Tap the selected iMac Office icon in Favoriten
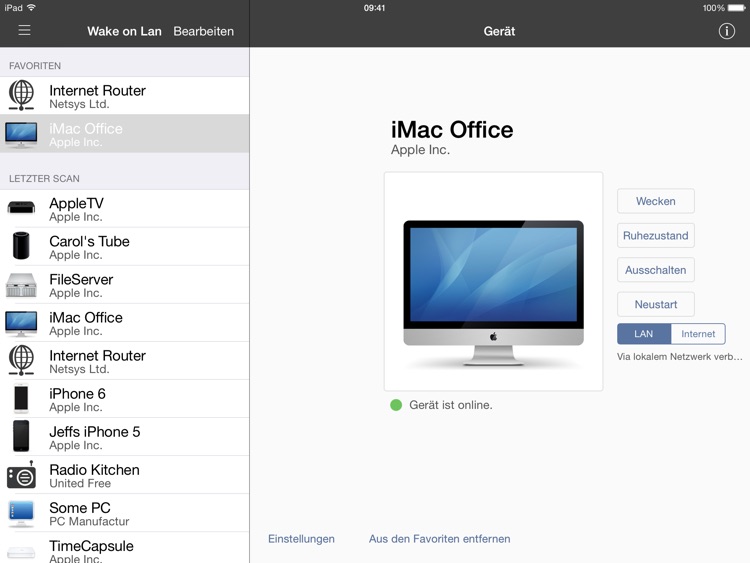The width and height of the screenshot is (750, 563). click(x=21, y=134)
